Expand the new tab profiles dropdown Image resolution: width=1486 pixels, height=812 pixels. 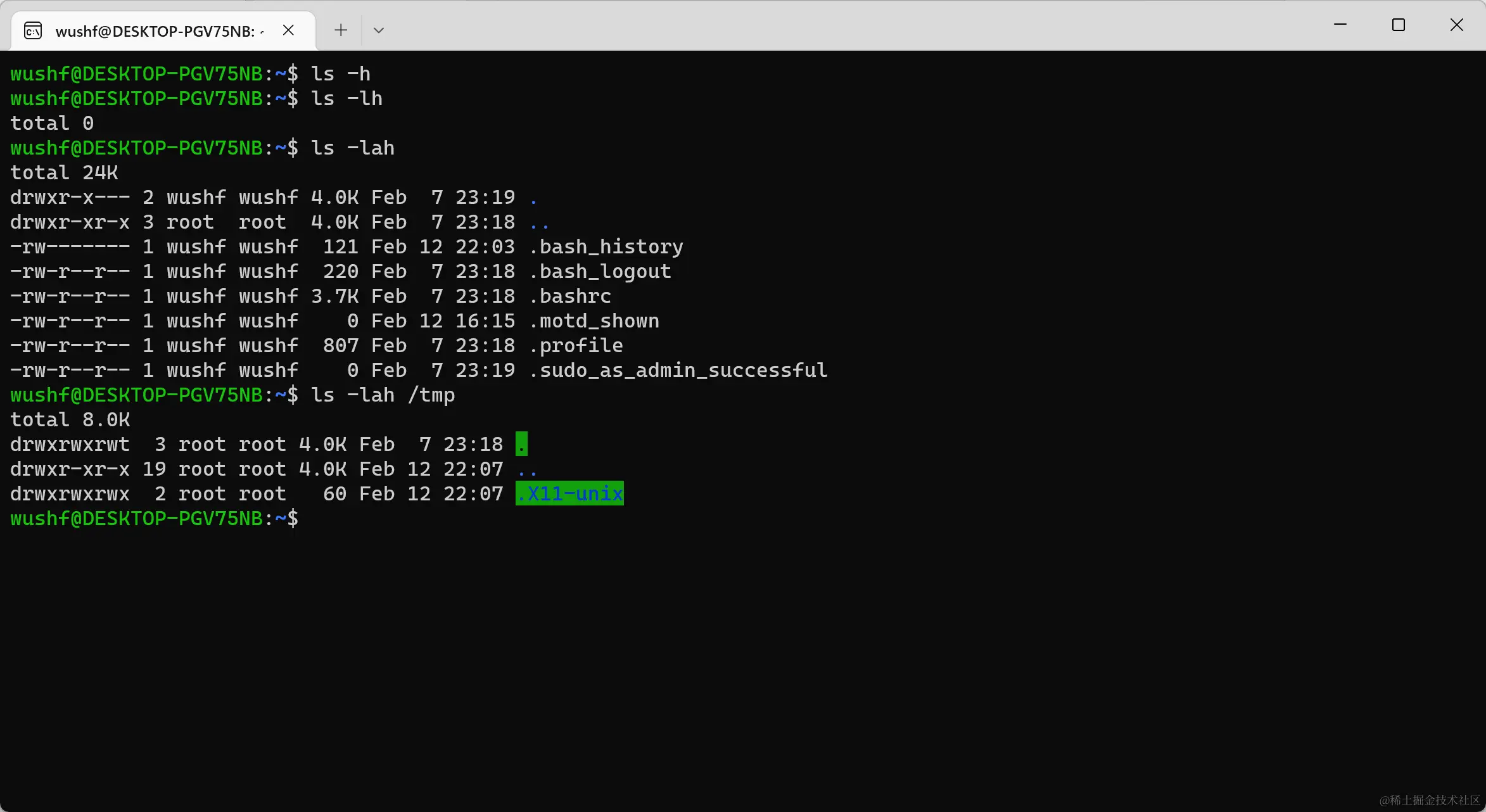click(x=379, y=30)
